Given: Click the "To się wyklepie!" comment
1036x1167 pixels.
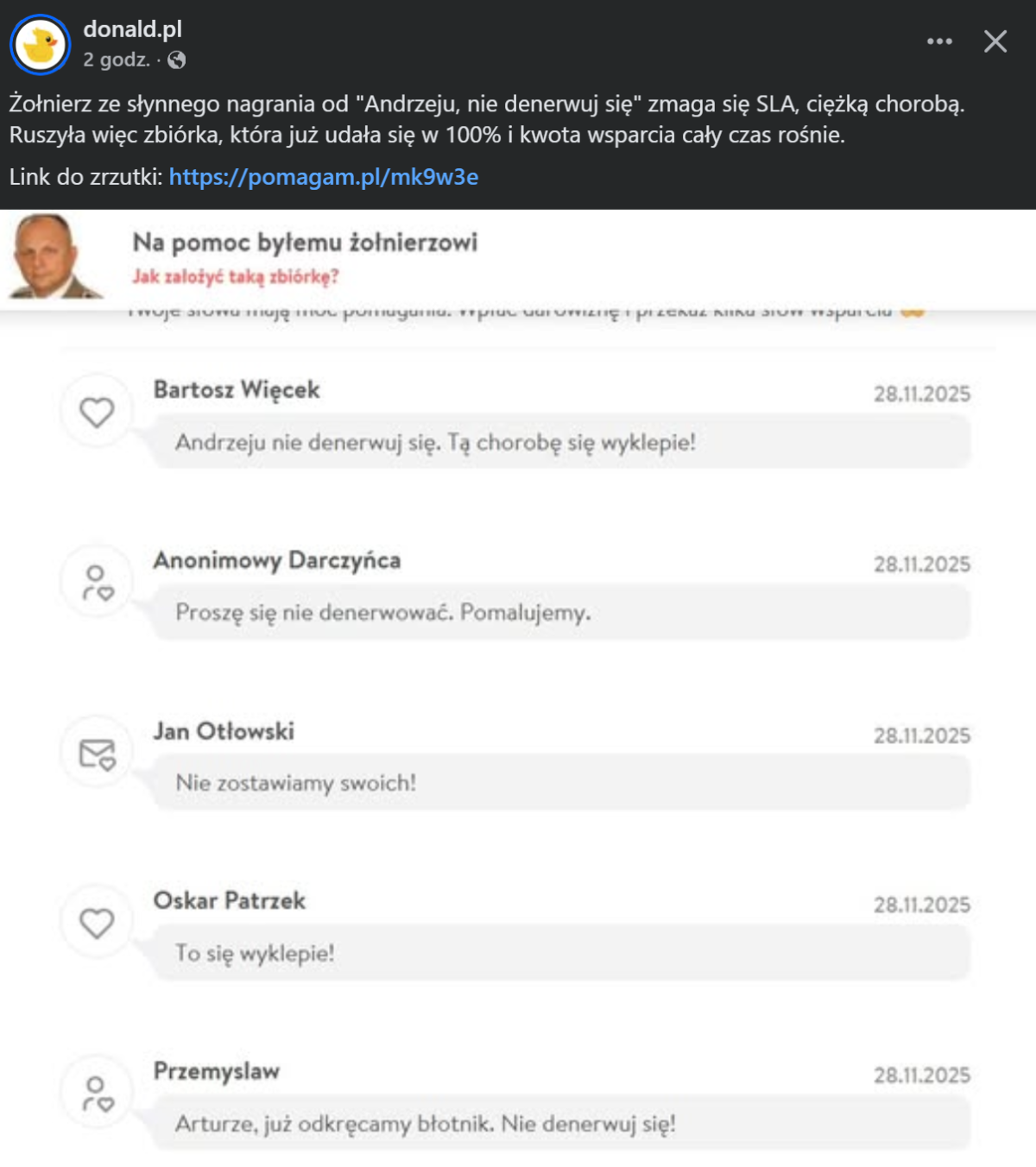Looking at the screenshot, I should coord(255,954).
